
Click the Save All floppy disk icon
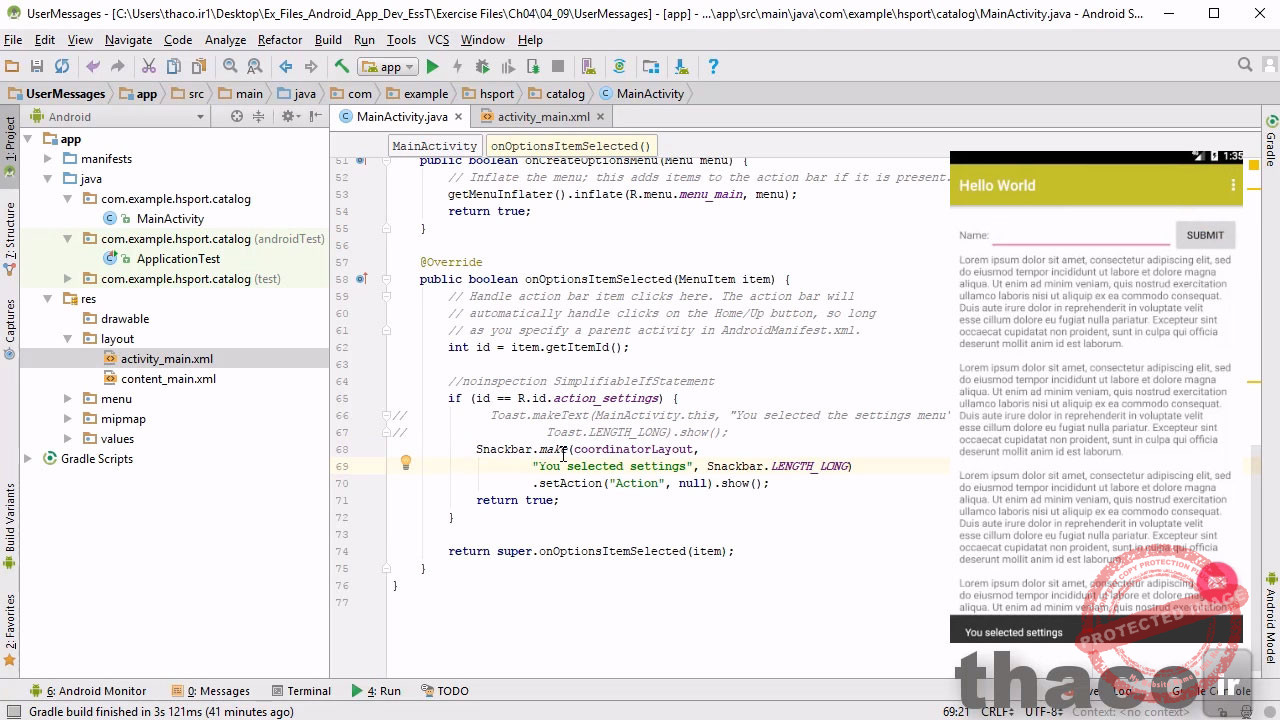37,67
